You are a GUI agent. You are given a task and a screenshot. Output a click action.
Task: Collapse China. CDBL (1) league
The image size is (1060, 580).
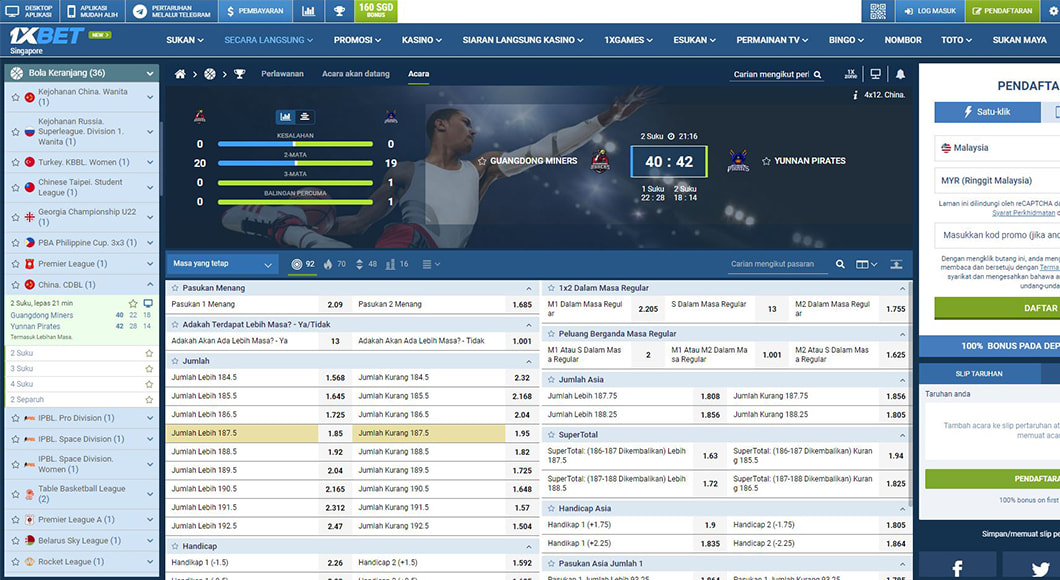(x=149, y=285)
